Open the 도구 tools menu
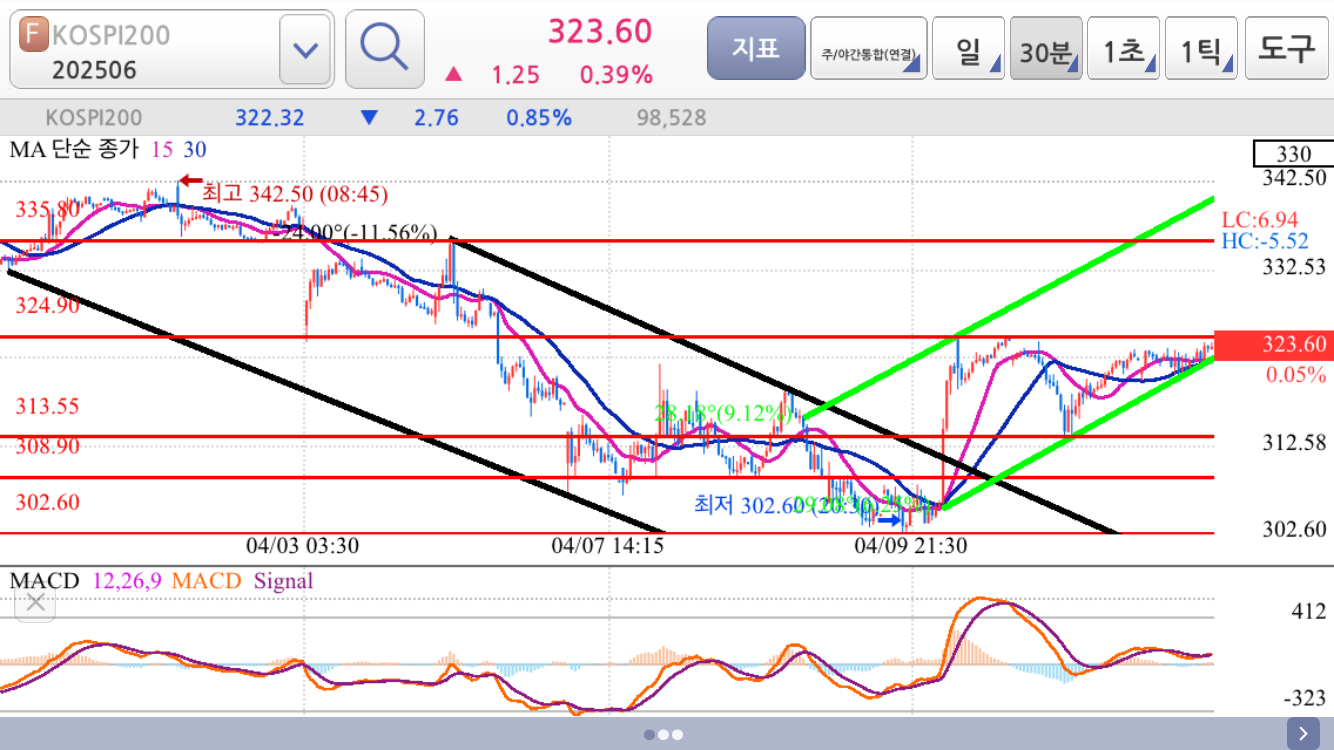This screenshot has height=750, width=1334. [x=1286, y=48]
